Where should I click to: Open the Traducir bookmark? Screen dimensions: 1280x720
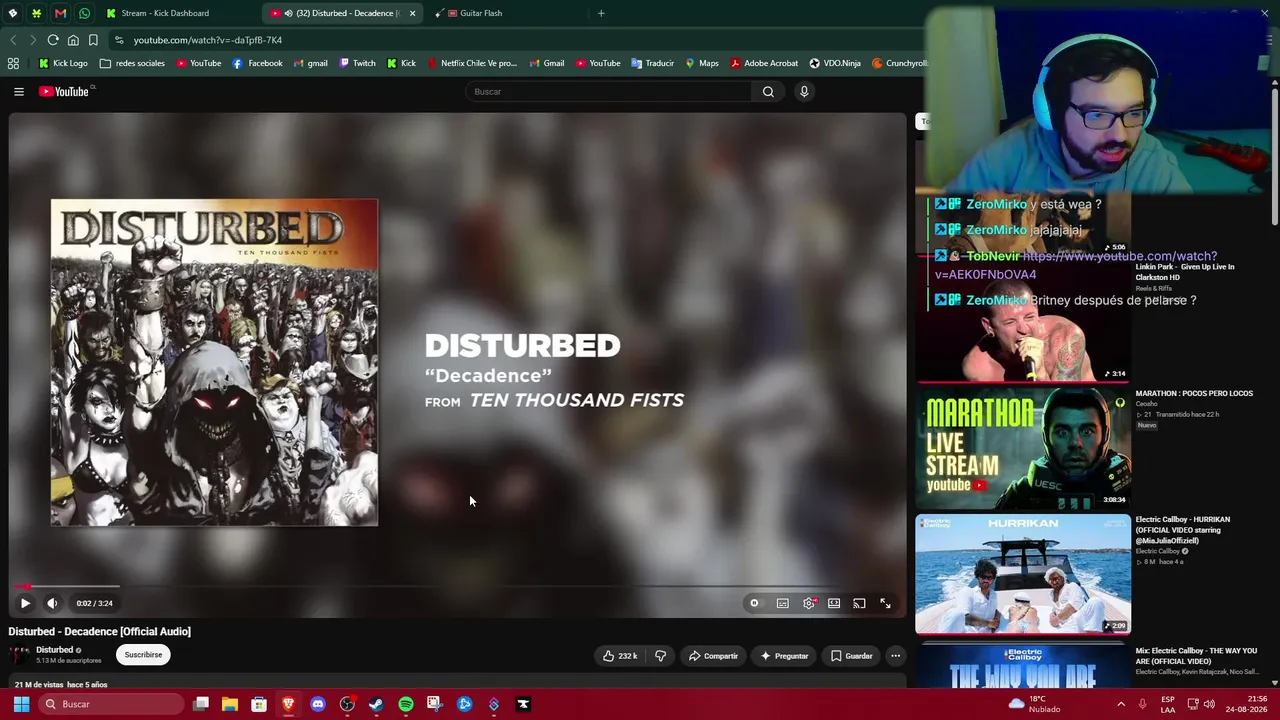tap(652, 63)
